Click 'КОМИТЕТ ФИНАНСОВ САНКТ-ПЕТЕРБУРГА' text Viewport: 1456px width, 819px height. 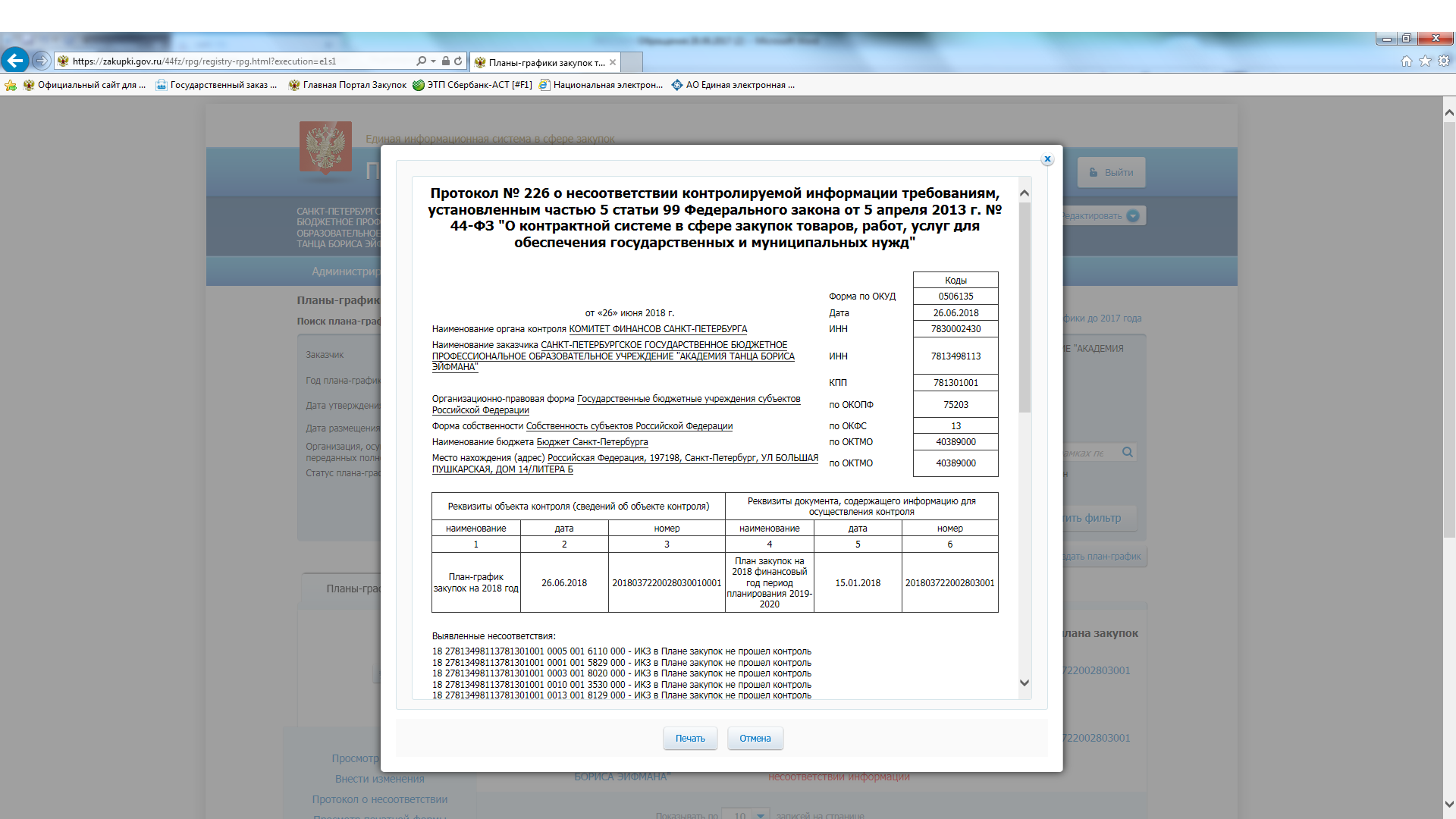657,329
